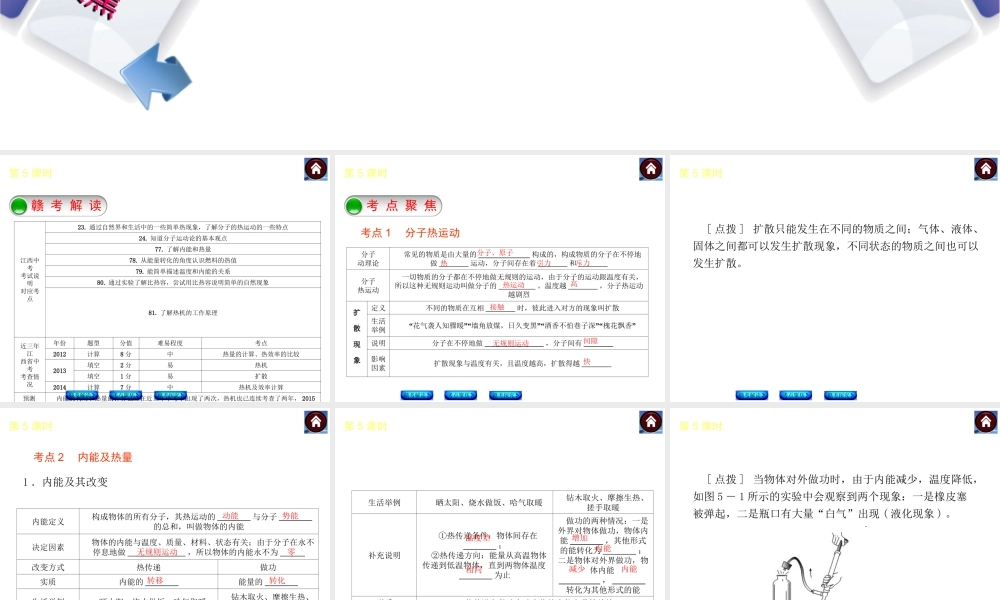Screen dimensions: 1000x600
Task: Click the middle blue nav button on 扩散 点拨 slide
Action: click(795, 395)
